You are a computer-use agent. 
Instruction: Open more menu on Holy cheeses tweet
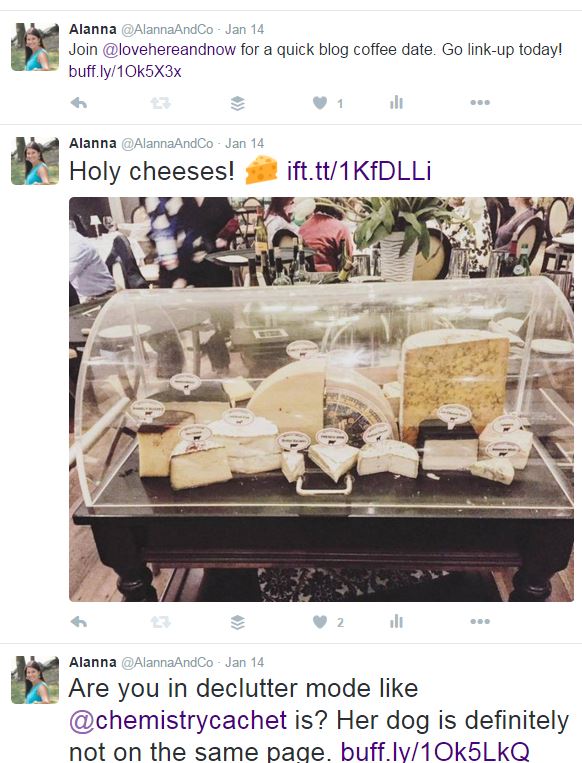coord(480,621)
